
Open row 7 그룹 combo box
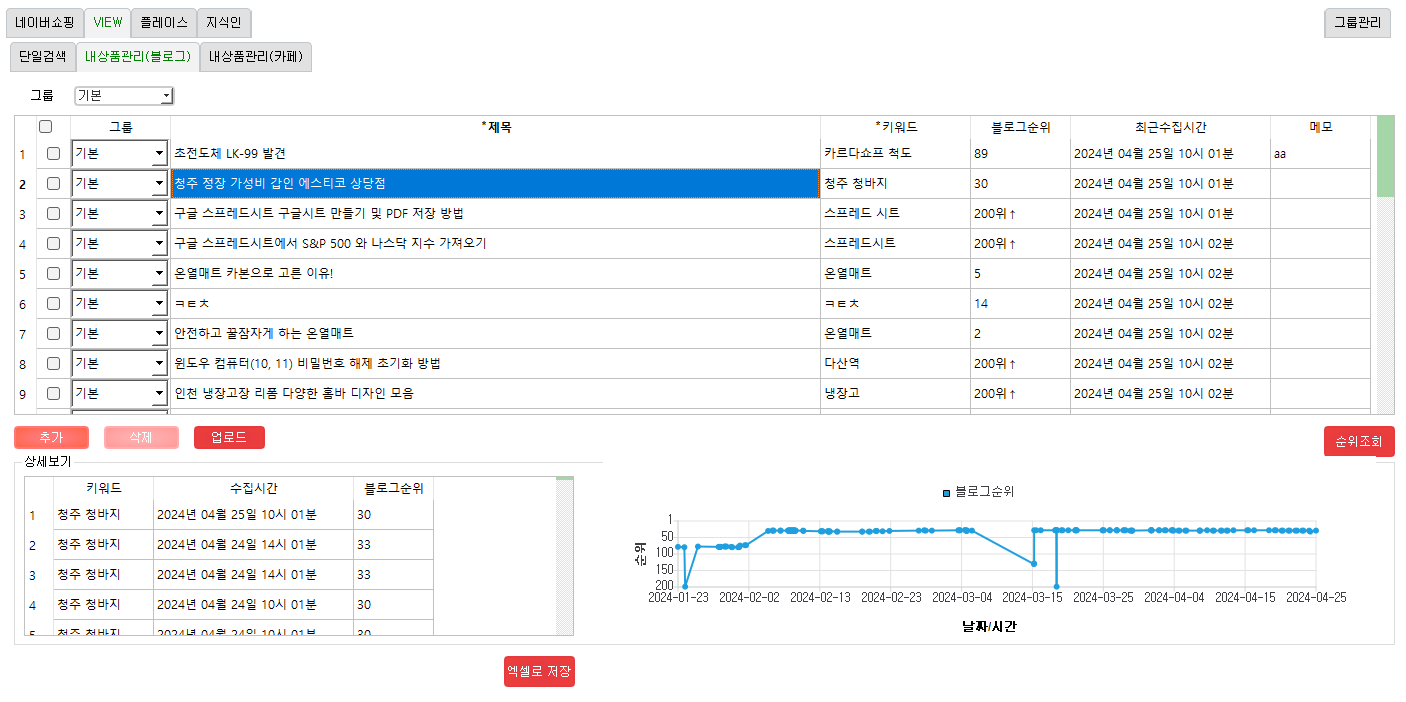pyautogui.click(x=159, y=334)
